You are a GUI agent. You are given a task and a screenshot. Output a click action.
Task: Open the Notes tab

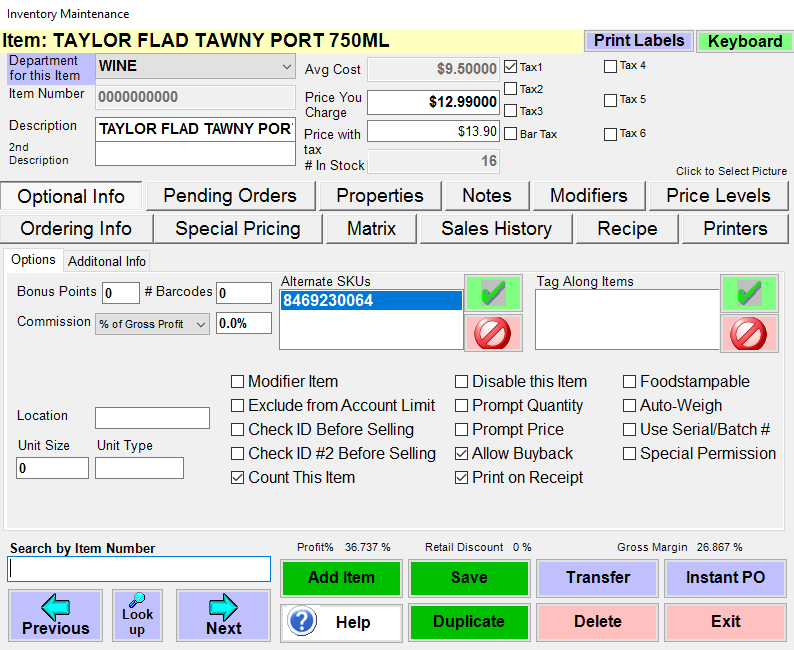coord(487,196)
